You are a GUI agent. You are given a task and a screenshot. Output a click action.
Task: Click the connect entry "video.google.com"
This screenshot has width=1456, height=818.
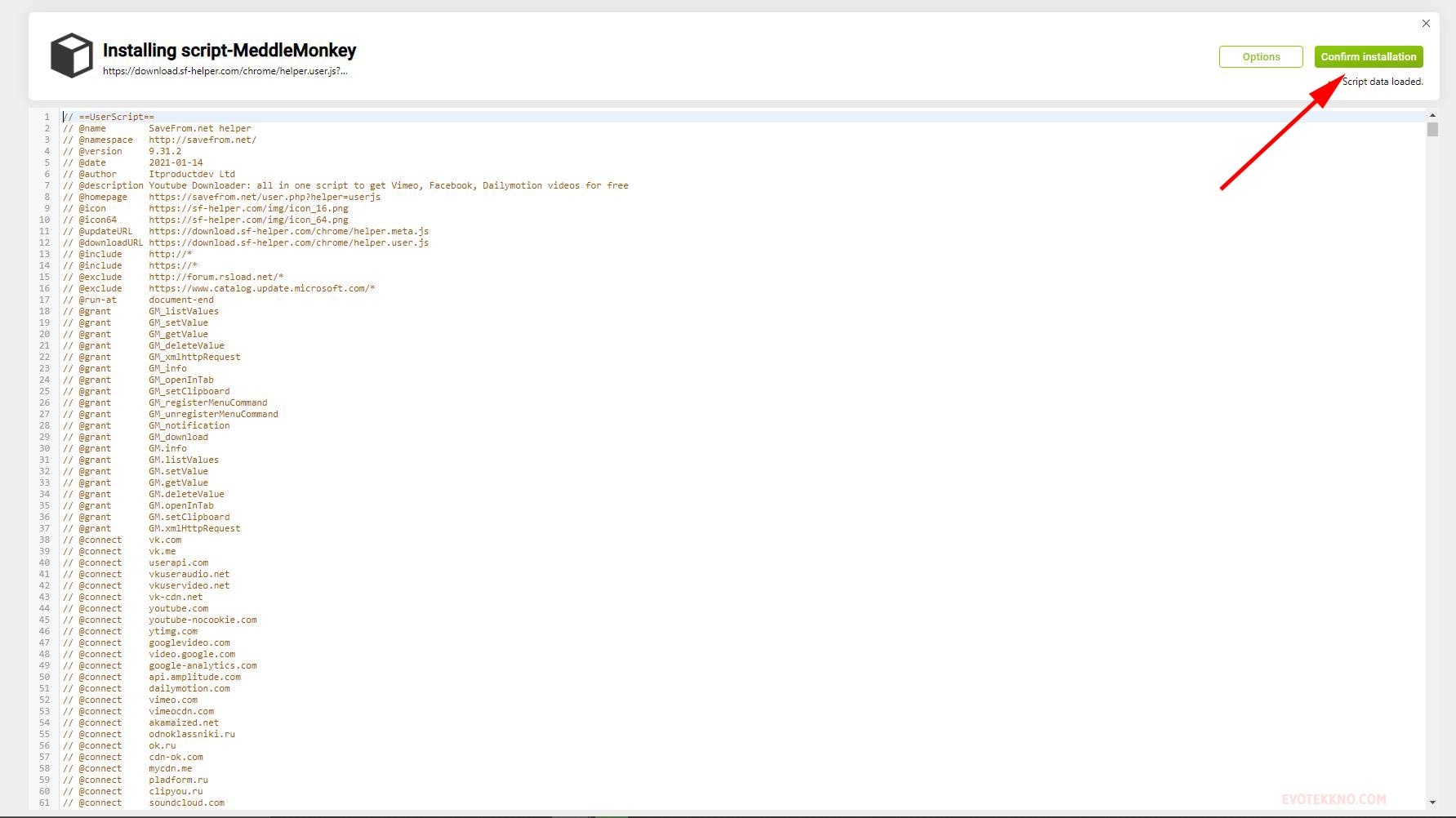[192, 654]
